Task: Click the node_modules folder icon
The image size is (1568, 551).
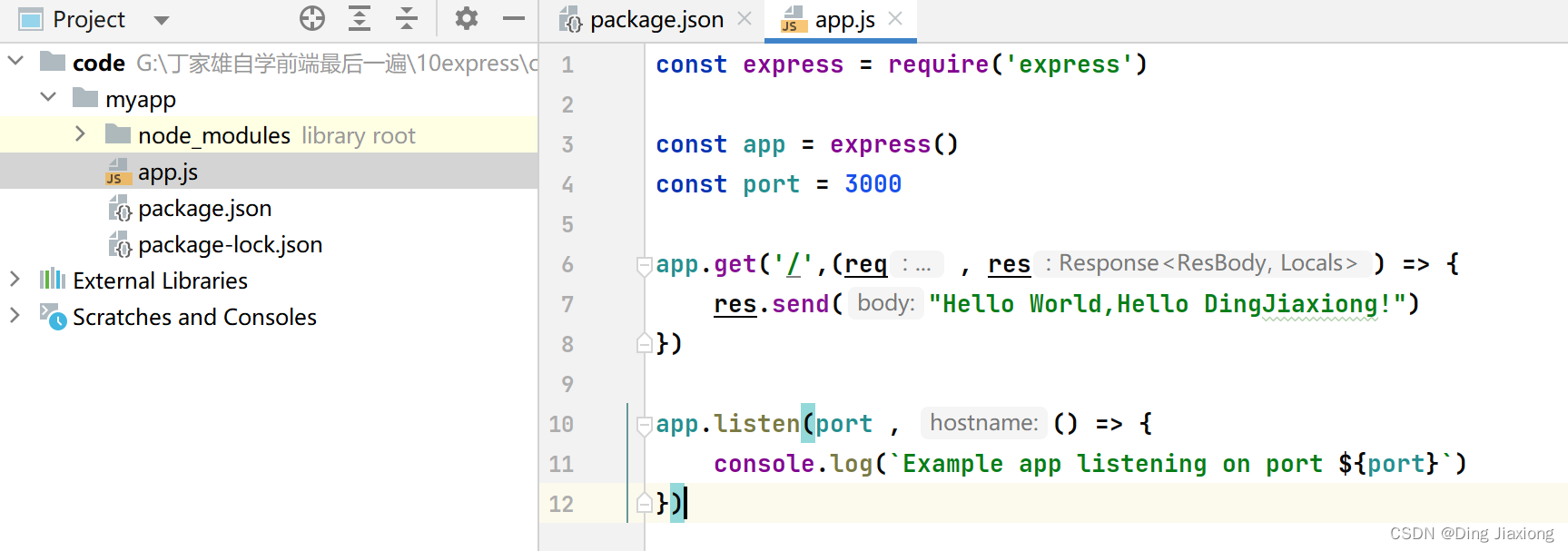Action: pyautogui.click(x=118, y=134)
